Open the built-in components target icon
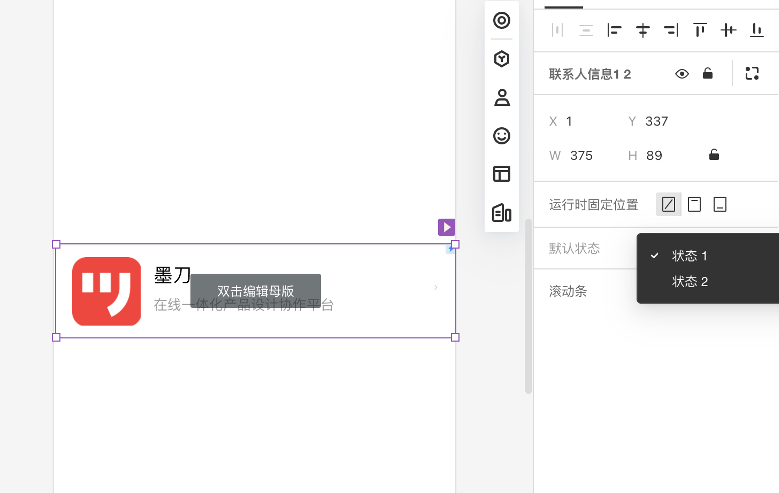Image resolution: width=779 pixels, height=493 pixels. [502, 20]
